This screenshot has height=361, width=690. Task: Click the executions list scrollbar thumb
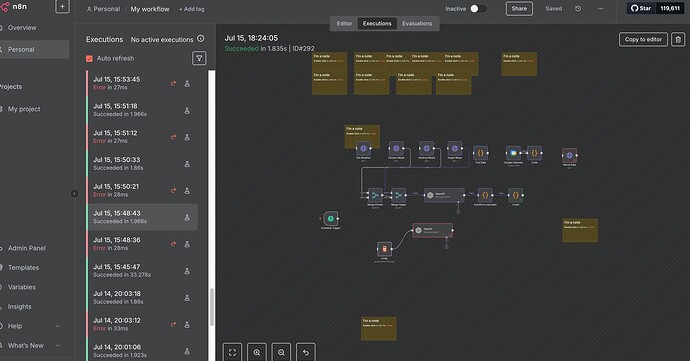[x=212, y=307]
